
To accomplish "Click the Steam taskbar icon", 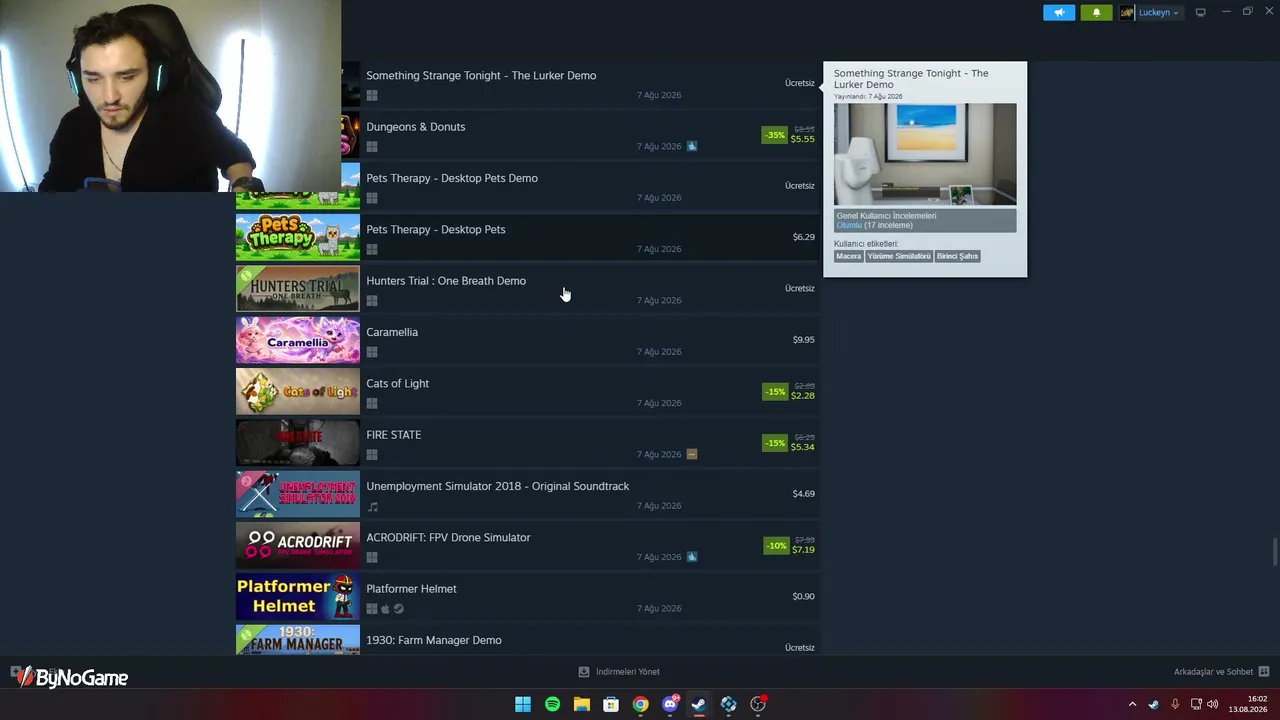I will click(x=699, y=705).
